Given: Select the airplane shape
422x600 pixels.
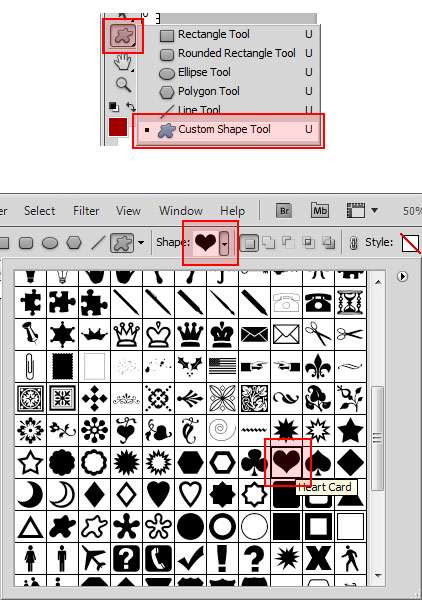Looking at the screenshot, I should tap(94, 558).
